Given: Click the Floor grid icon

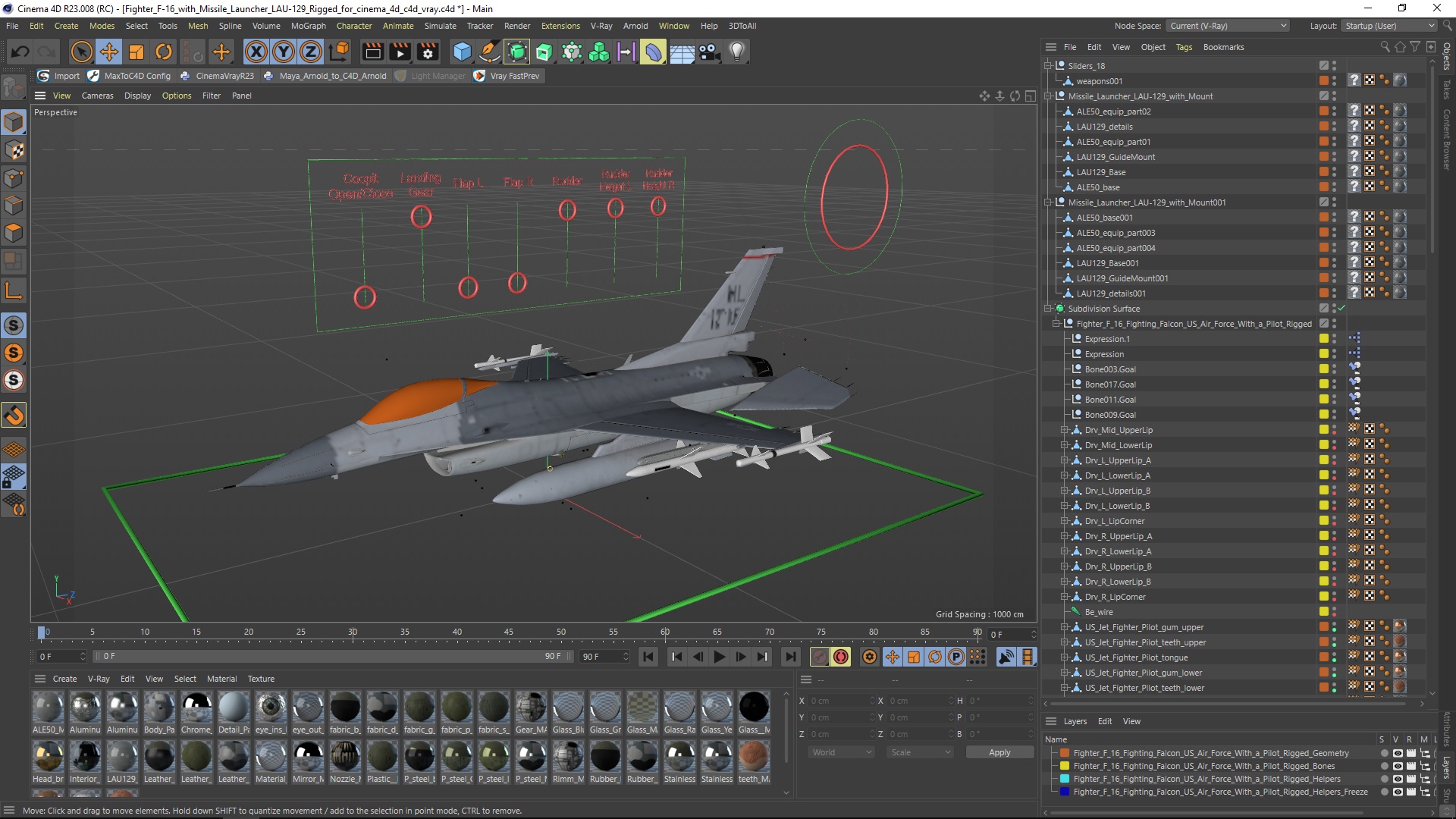Looking at the screenshot, I should 682,52.
